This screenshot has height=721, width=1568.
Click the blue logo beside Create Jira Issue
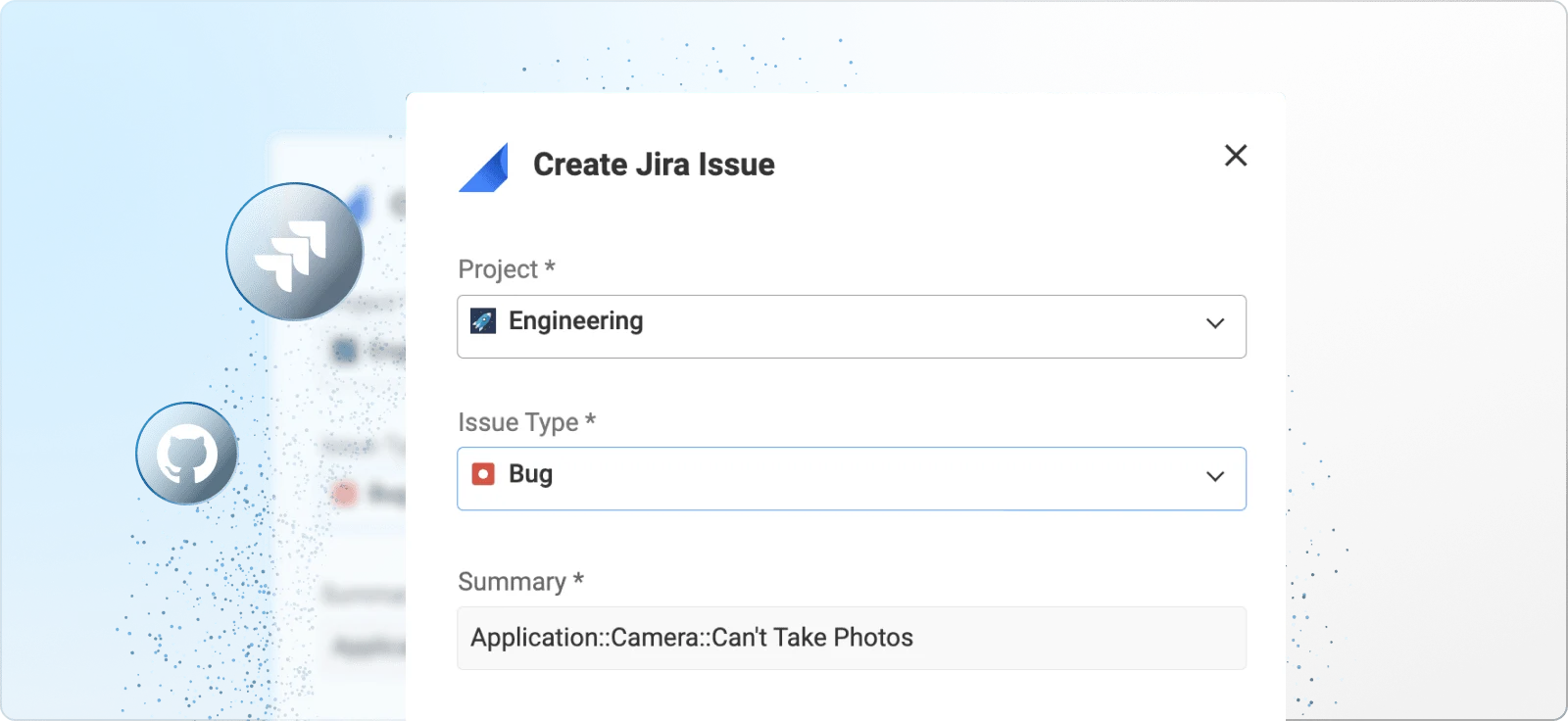pos(484,168)
